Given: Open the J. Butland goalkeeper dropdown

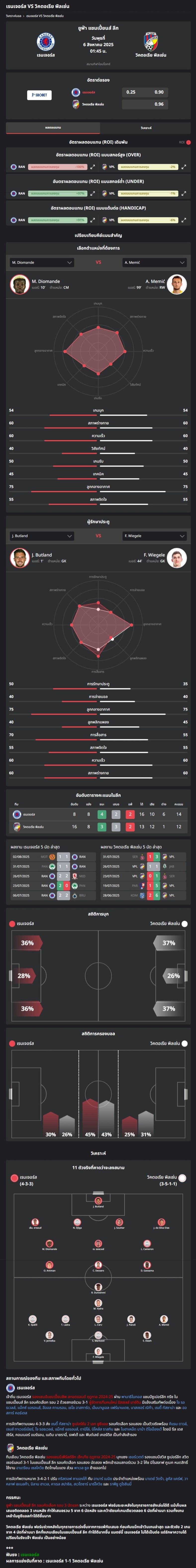Looking at the screenshot, I should pyautogui.click(x=42, y=536).
